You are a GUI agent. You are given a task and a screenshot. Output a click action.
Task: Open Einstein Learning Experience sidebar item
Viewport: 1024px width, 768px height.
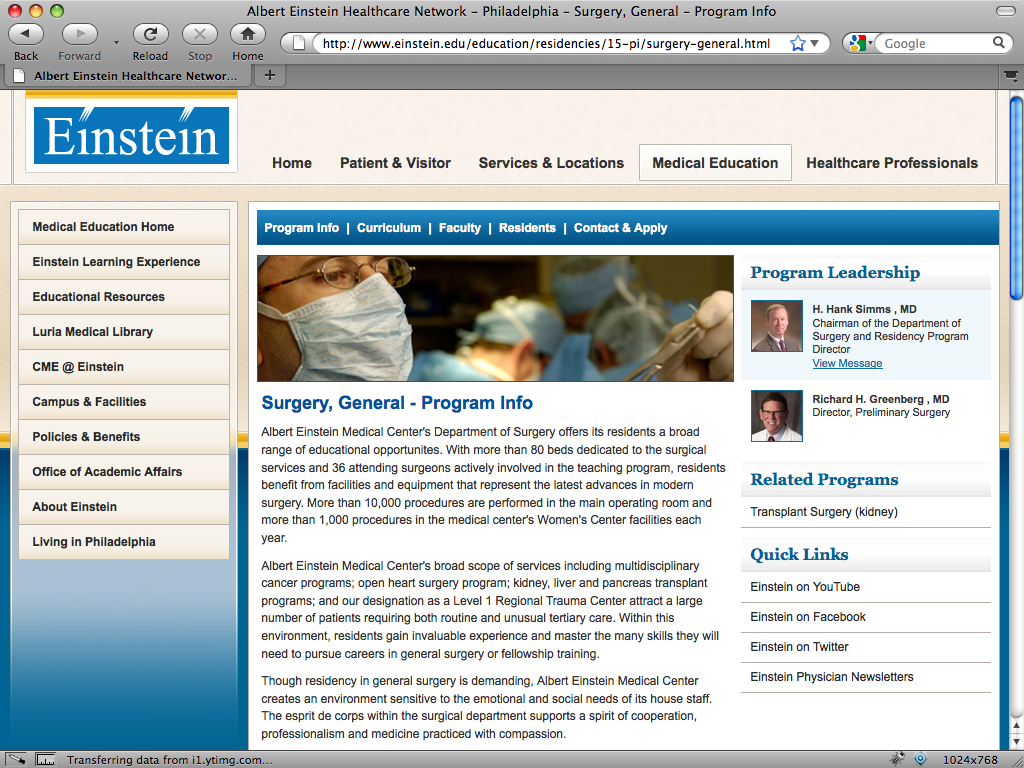124,262
